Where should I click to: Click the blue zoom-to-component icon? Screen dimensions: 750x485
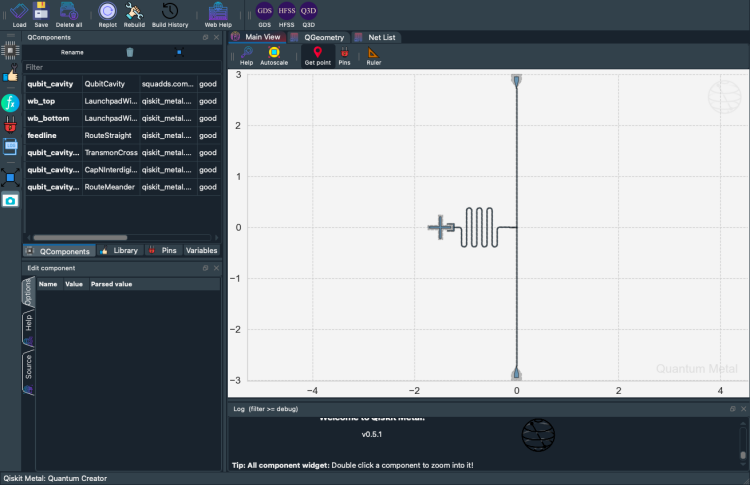pyautogui.click(x=179, y=52)
